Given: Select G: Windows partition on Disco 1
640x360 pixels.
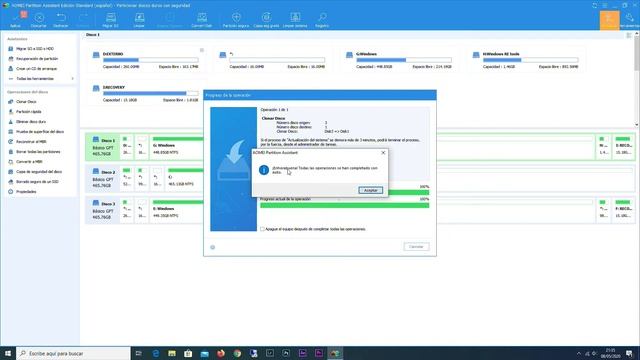Looking at the screenshot, I should pos(176,147).
